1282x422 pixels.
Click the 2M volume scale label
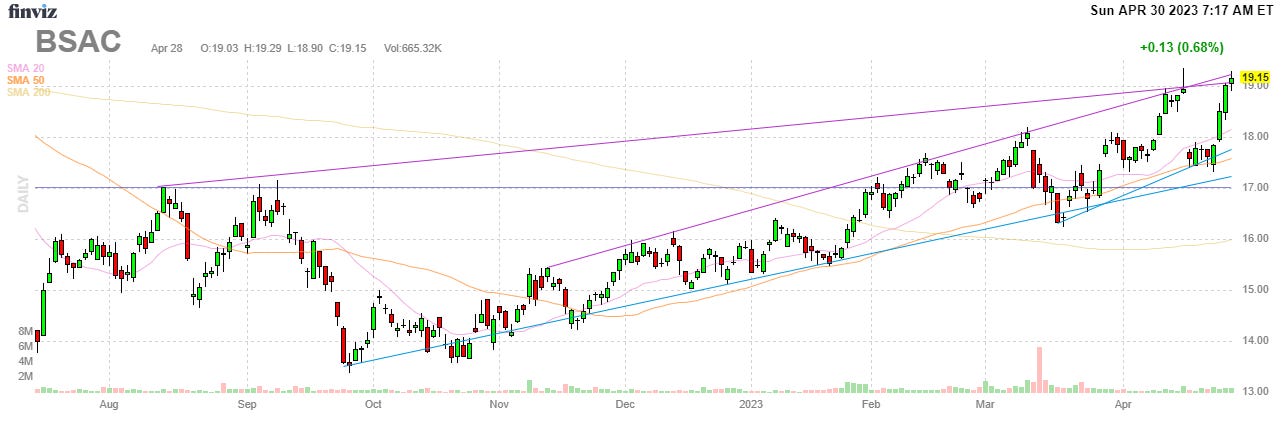click(26, 376)
